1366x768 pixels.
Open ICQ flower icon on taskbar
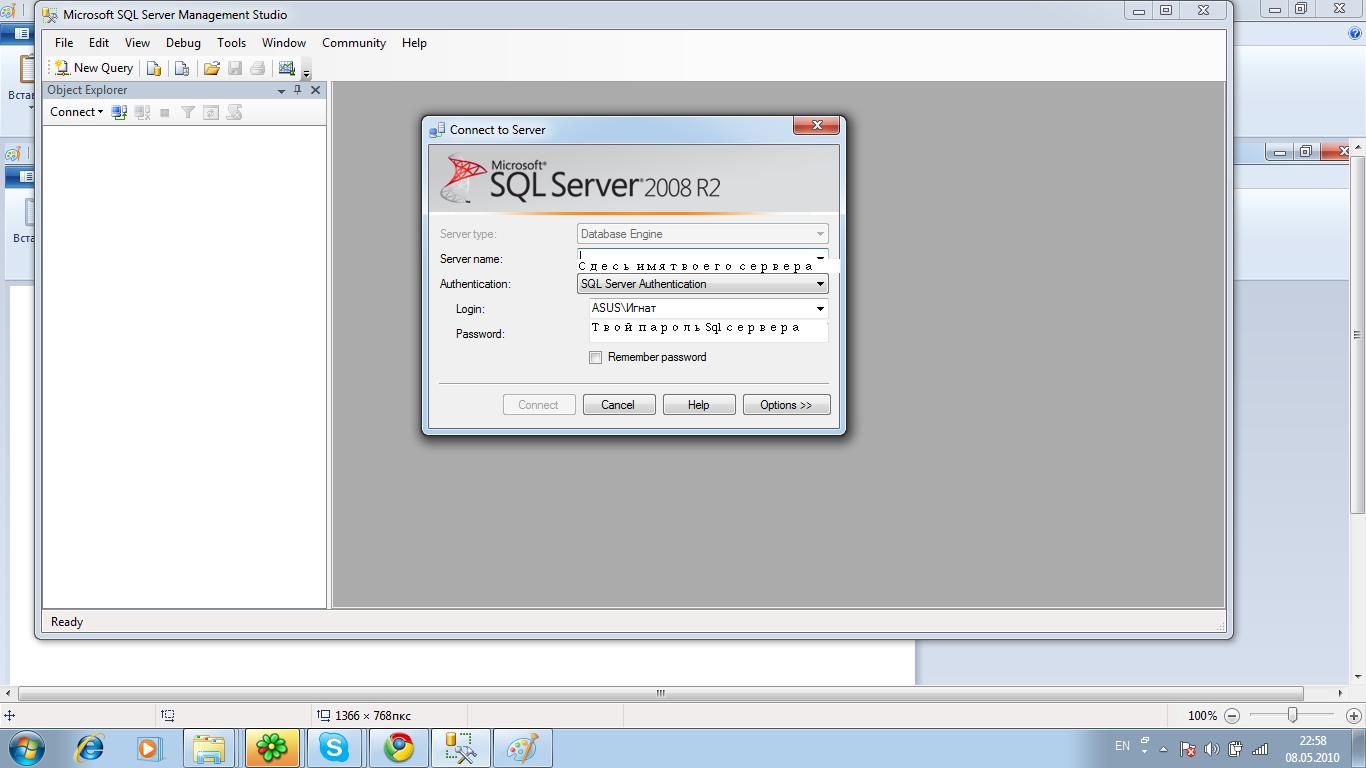[x=271, y=748]
